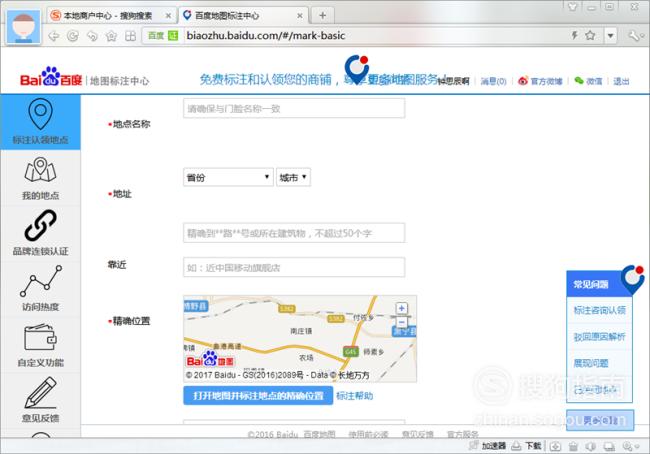This screenshot has height=454, width=650.
Task: Click the URL biaozhu.baidu.com address field
Action: point(266,36)
